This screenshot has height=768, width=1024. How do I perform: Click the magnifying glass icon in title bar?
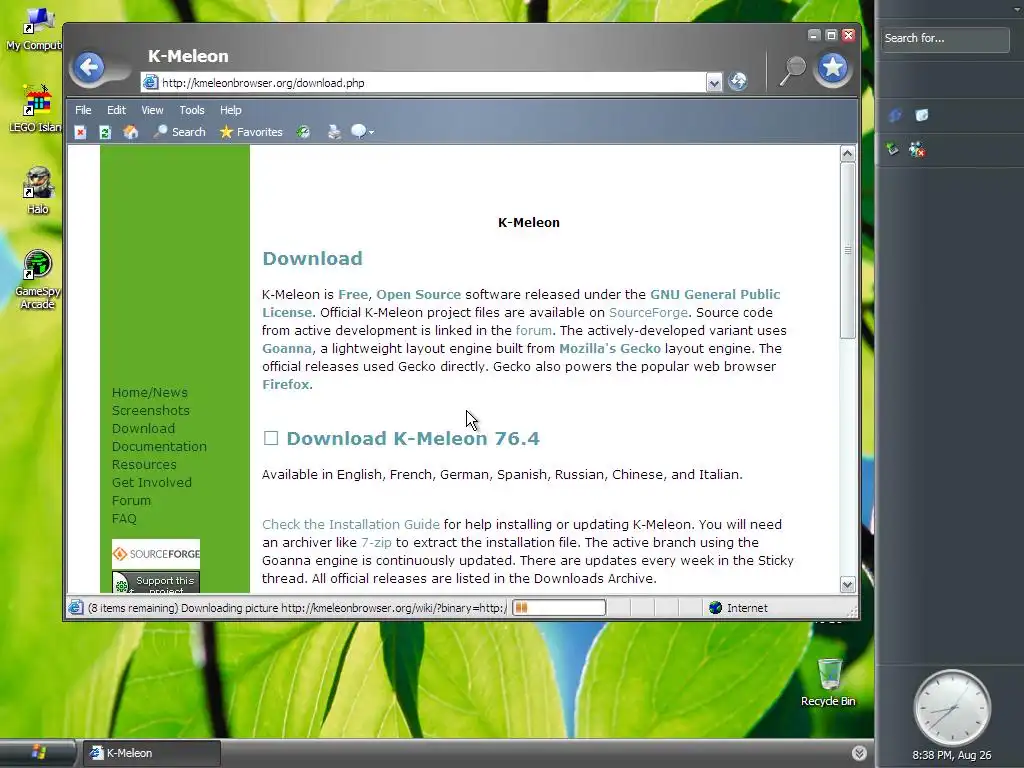coord(793,71)
